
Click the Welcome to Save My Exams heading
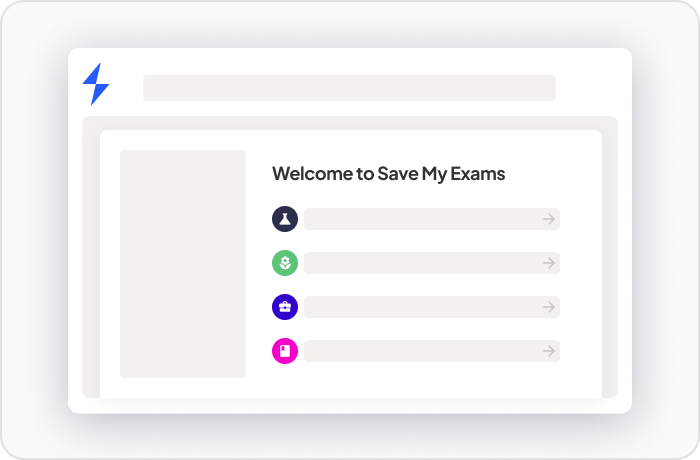coord(388,174)
